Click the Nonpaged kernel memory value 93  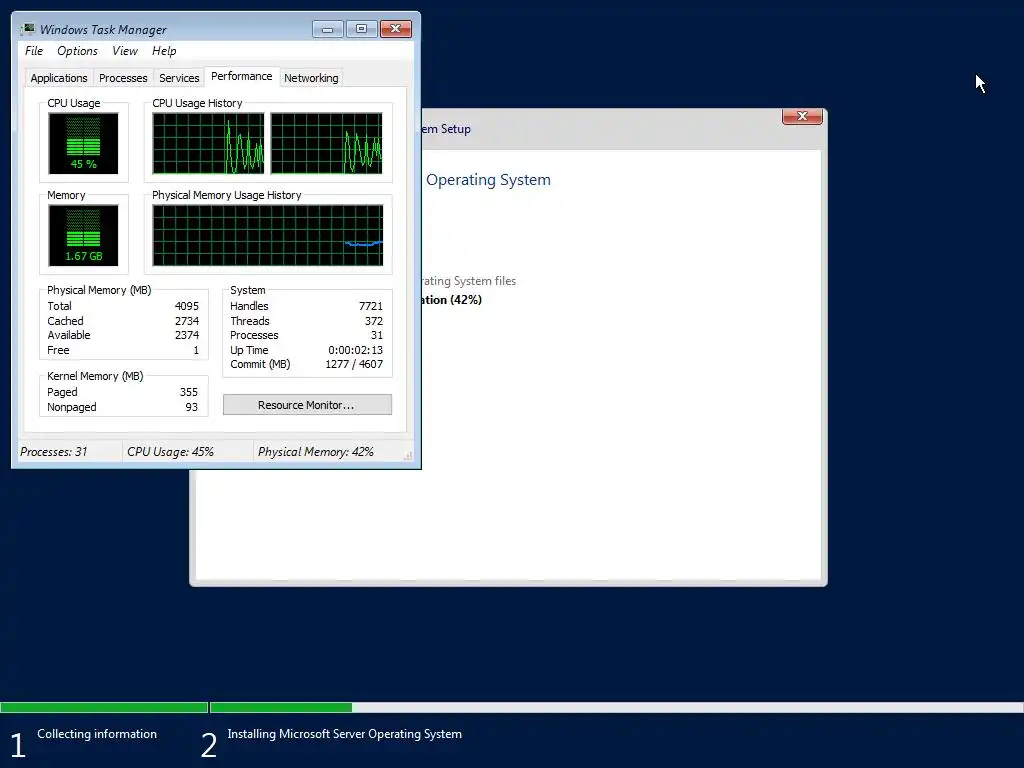[191, 408]
